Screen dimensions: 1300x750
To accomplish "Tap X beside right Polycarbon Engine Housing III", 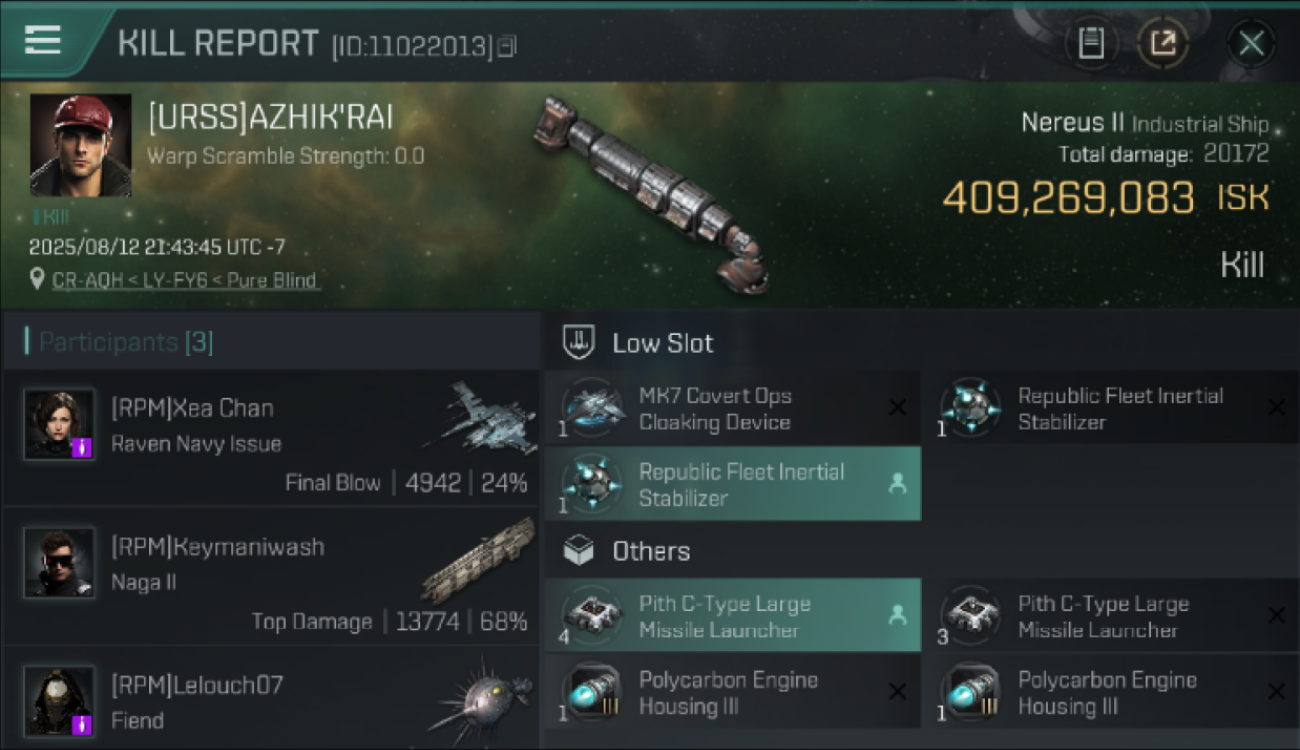I will click(1276, 691).
